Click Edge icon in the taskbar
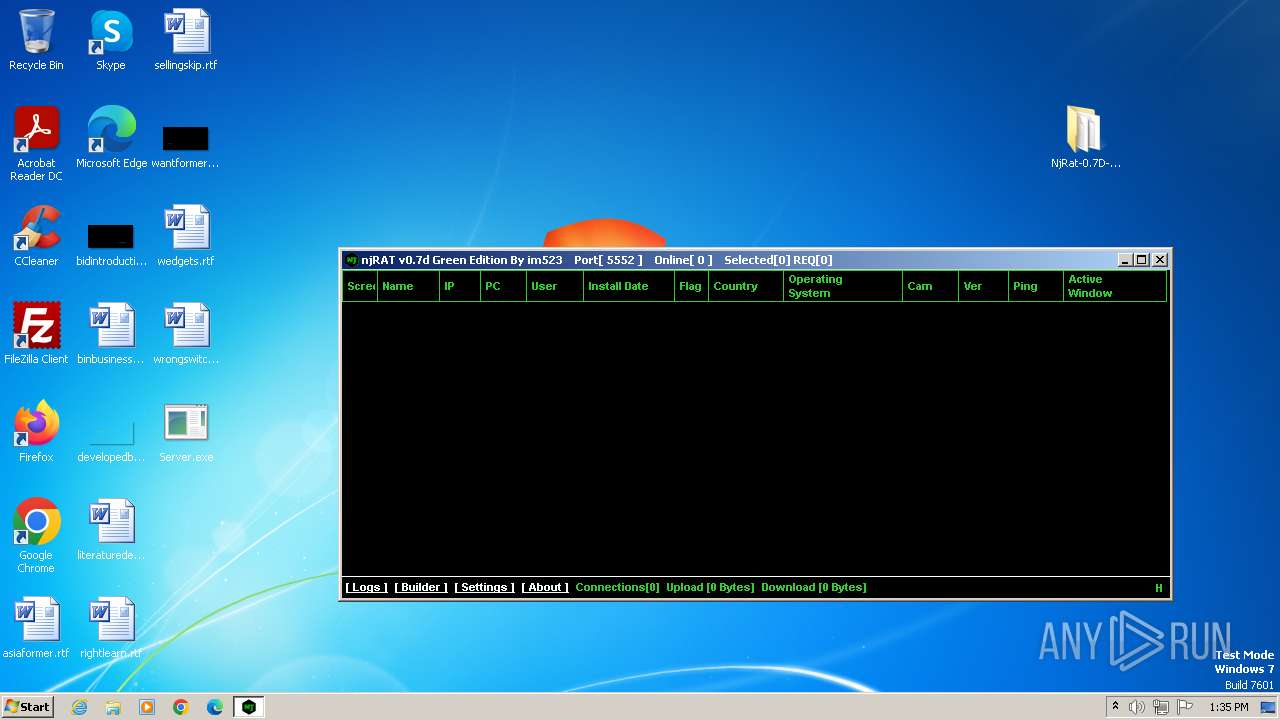Screen dimensions: 1280x720 [x=215, y=707]
